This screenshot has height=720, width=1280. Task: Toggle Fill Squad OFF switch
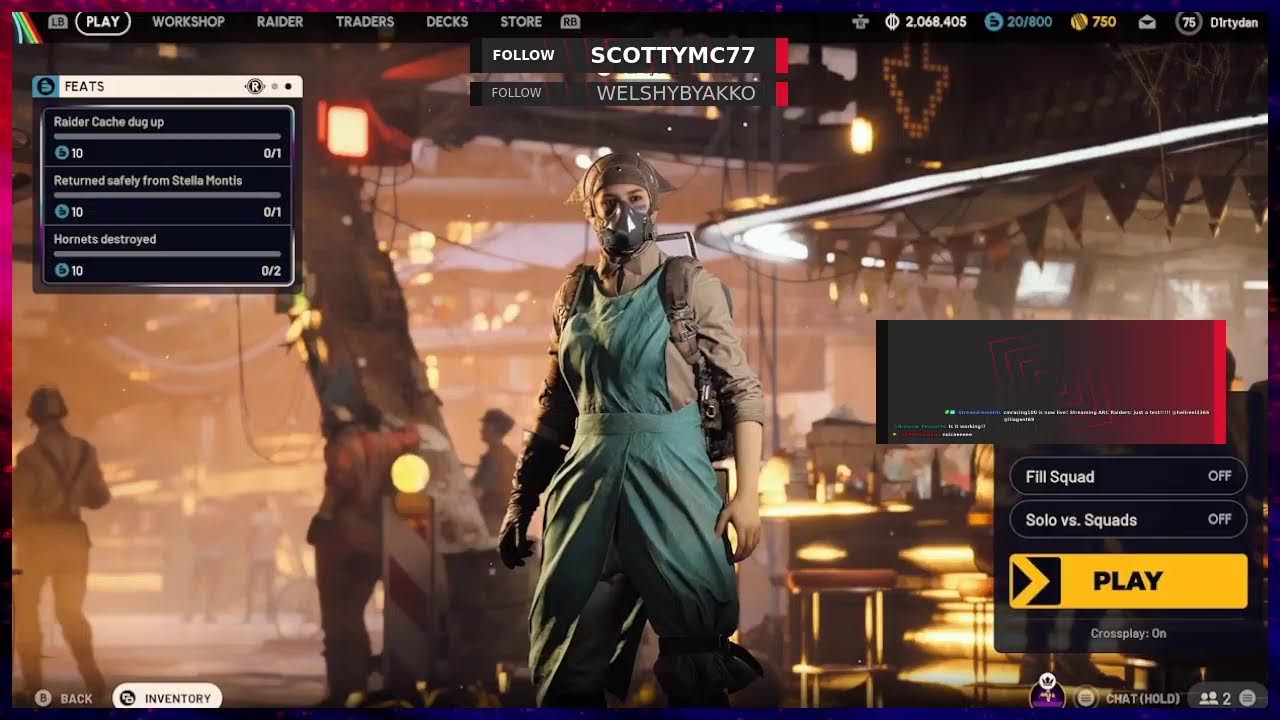coord(1128,476)
